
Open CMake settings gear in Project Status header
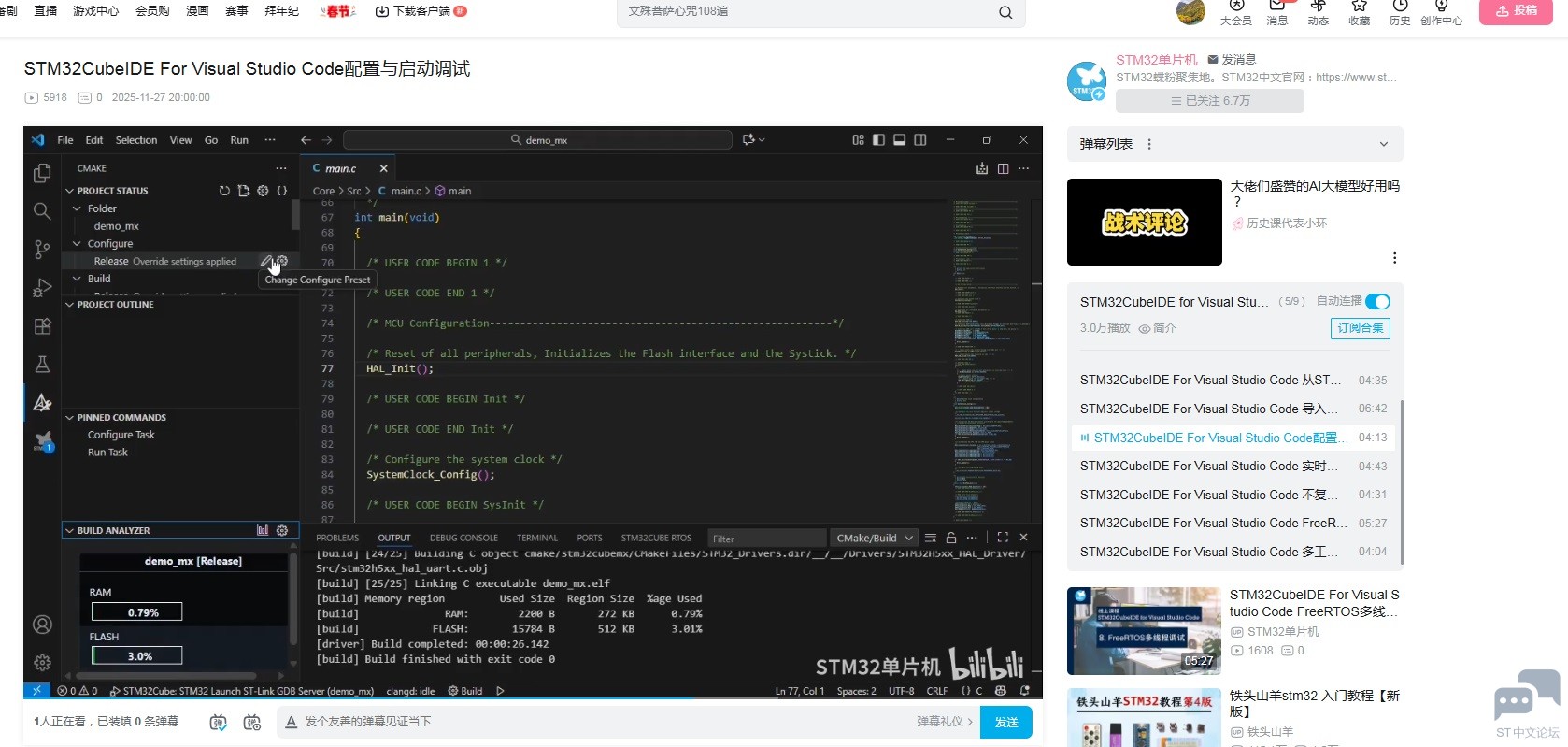tap(263, 191)
